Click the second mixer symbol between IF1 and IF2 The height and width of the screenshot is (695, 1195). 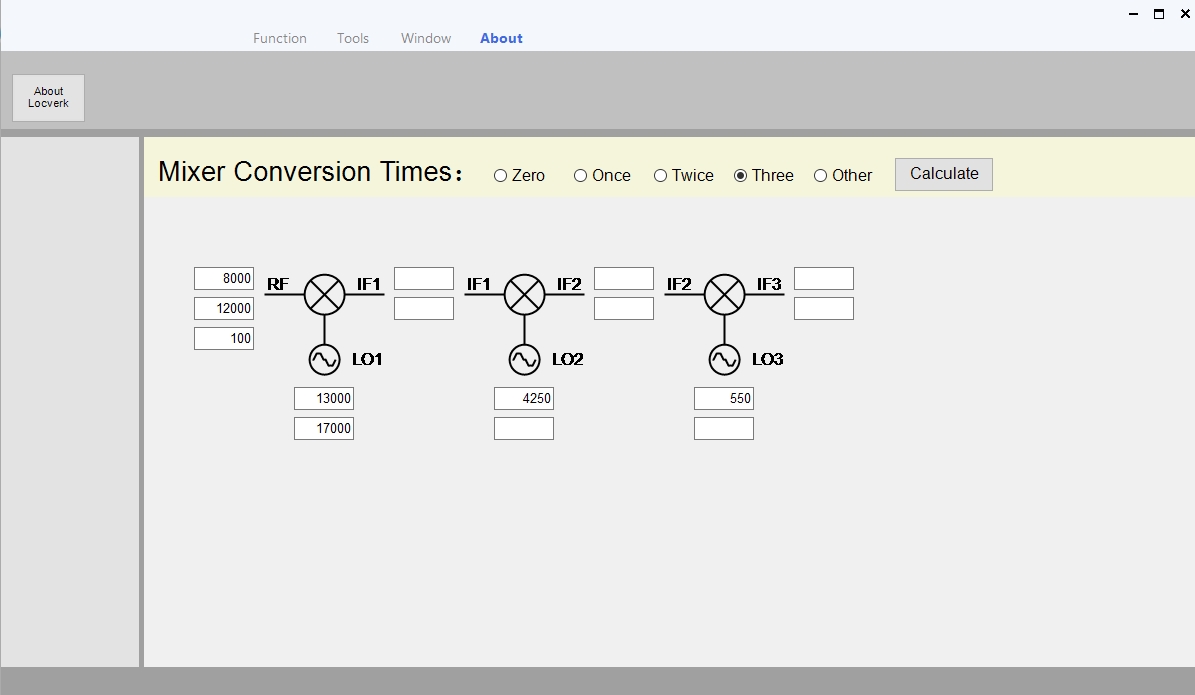[524, 294]
